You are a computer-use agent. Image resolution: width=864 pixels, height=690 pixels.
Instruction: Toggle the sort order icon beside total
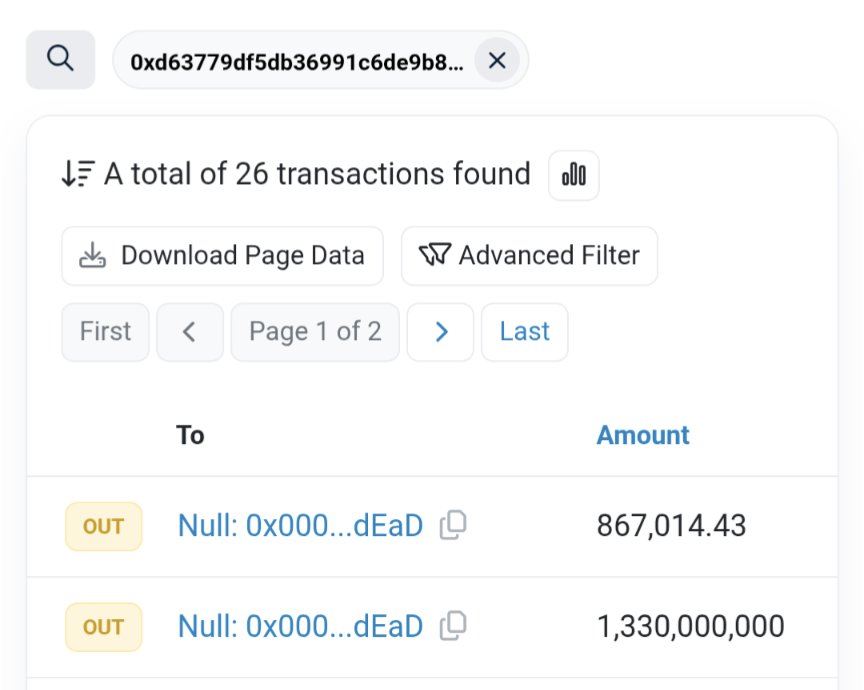78,174
